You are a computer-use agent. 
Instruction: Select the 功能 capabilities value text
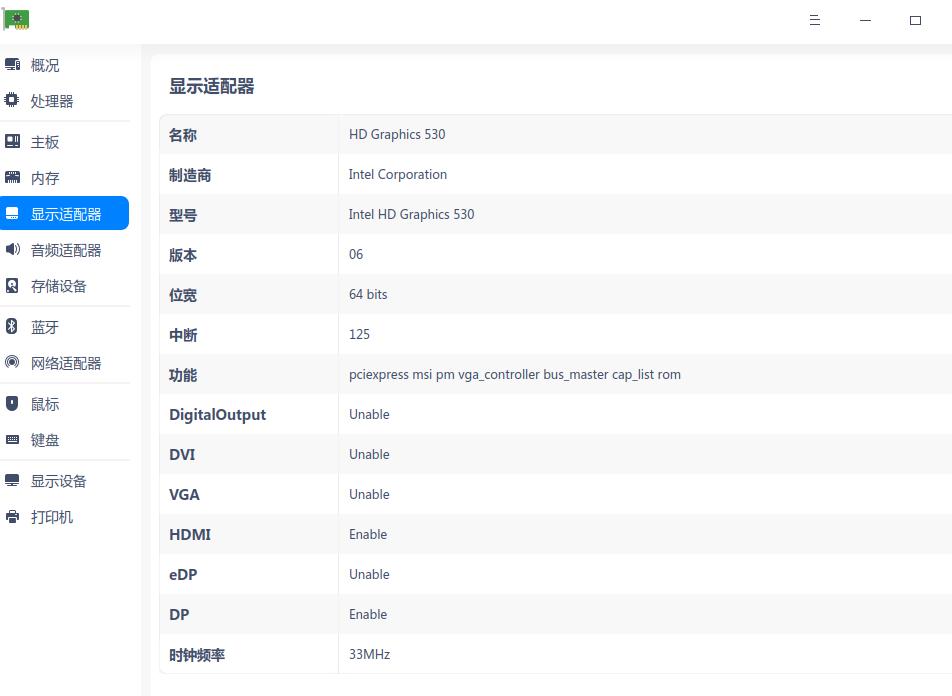(x=514, y=374)
